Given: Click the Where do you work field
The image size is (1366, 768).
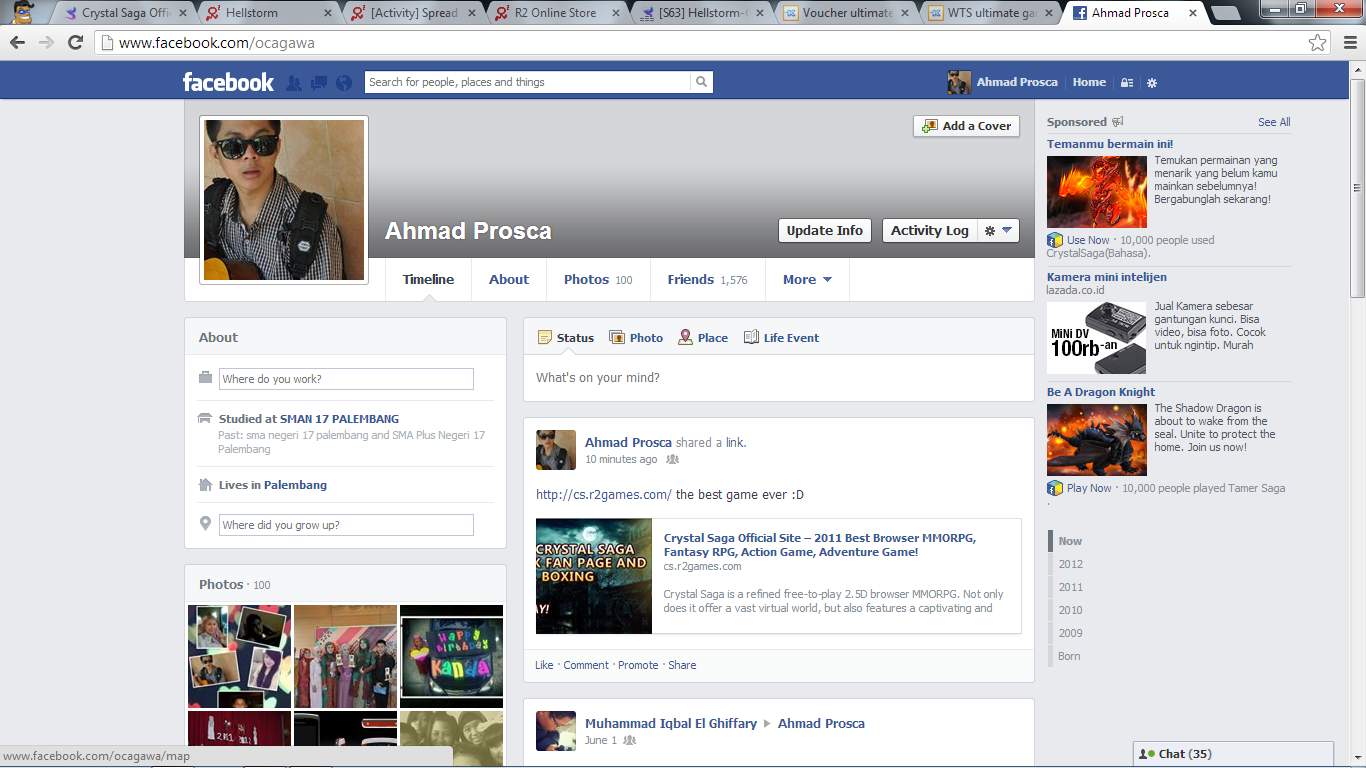Looking at the screenshot, I should coord(346,379).
